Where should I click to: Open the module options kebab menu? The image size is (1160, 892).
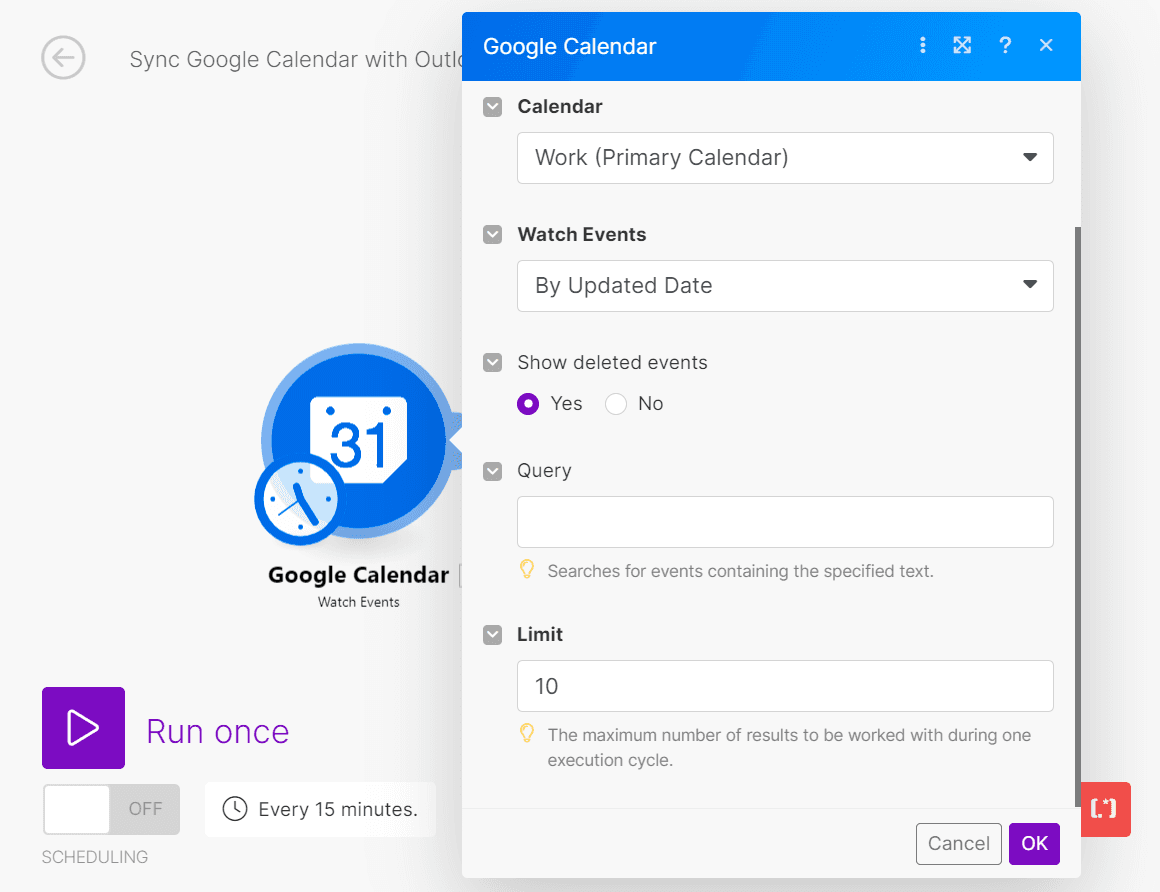(x=922, y=45)
